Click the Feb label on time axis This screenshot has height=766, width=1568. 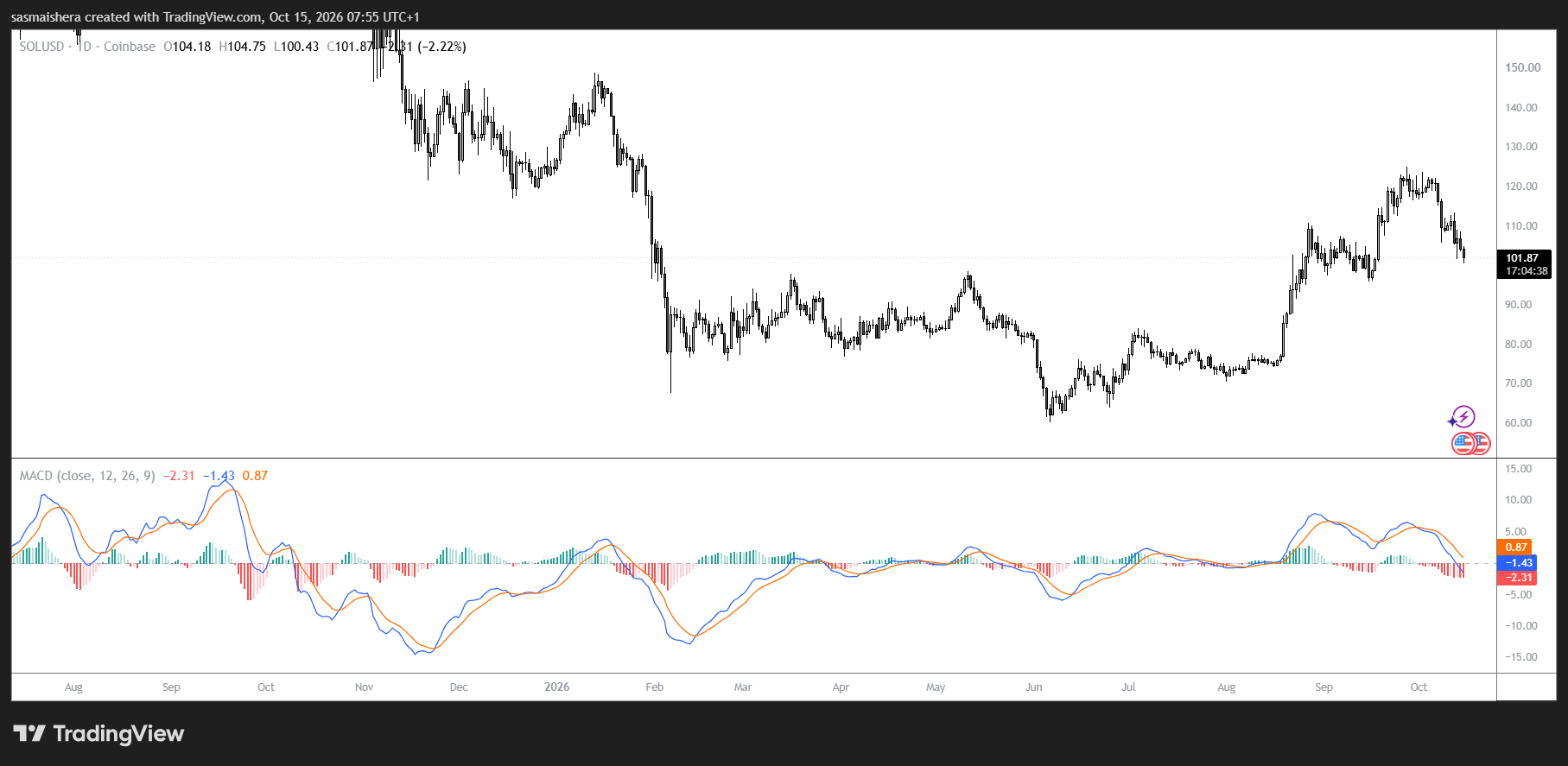point(655,687)
